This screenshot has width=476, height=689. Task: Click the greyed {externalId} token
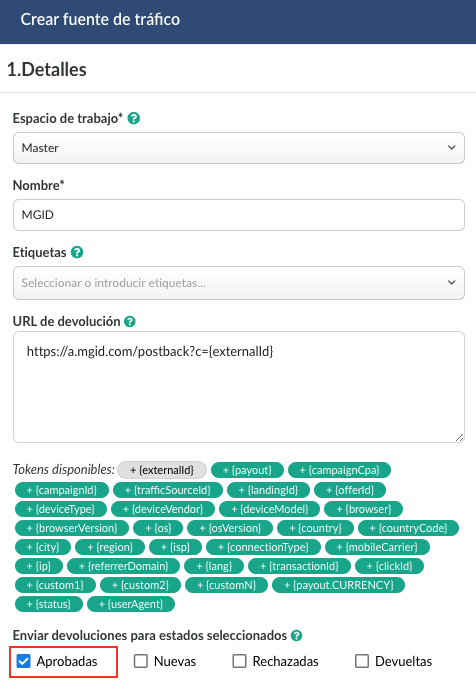click(162, 470)
